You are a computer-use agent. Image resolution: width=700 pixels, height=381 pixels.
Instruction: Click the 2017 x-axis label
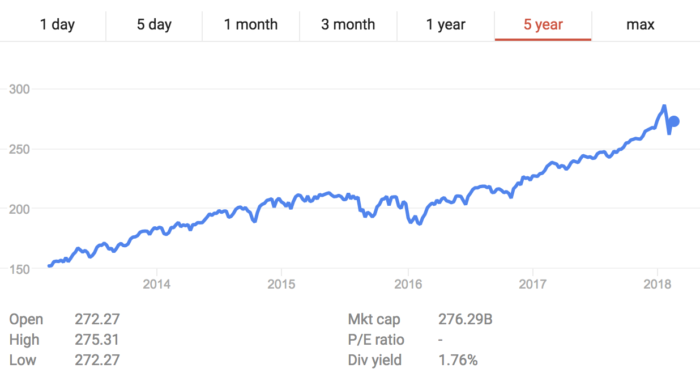pyautogui.click(x=533, y=284)
